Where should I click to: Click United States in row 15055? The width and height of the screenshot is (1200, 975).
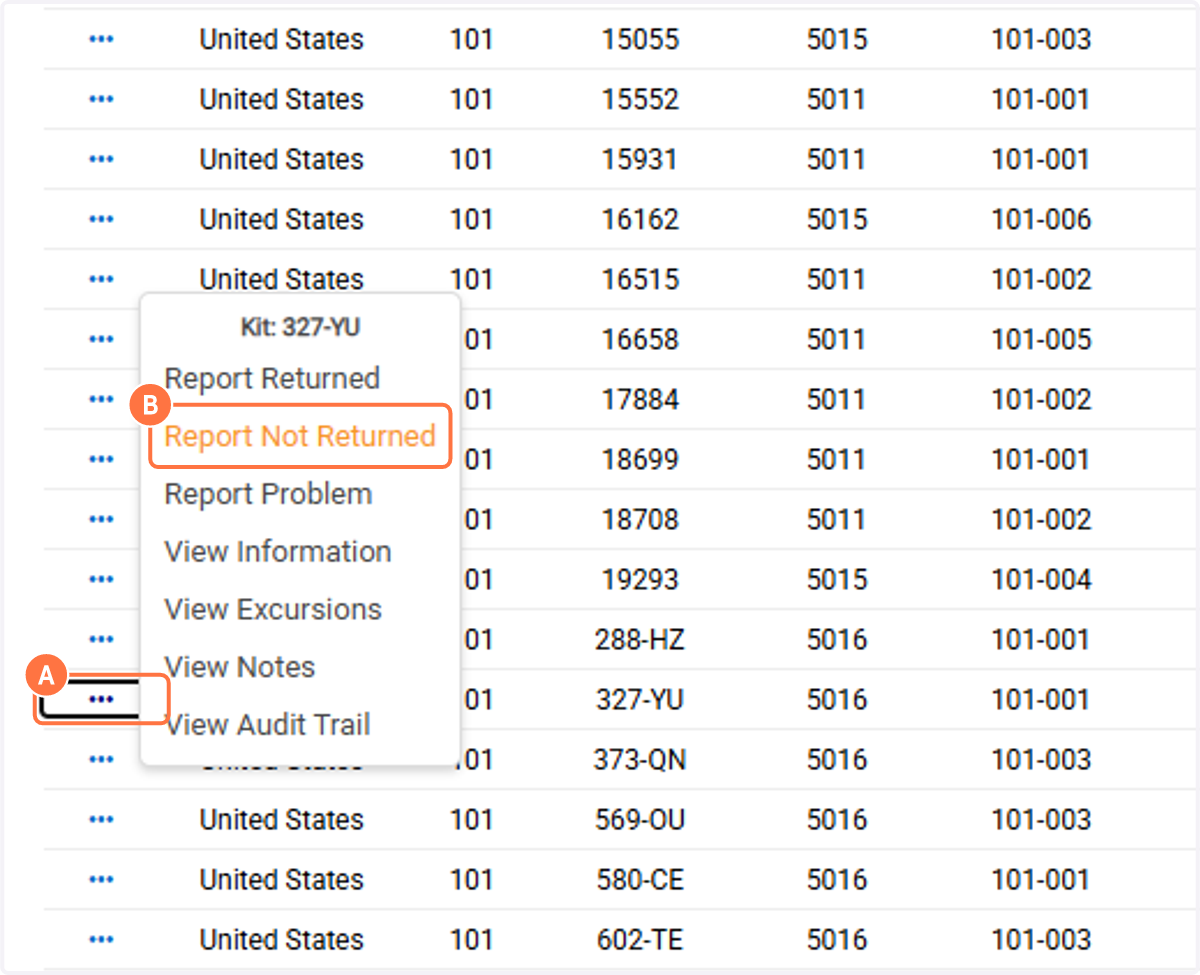pyautogui.click(x=282, y=40)
